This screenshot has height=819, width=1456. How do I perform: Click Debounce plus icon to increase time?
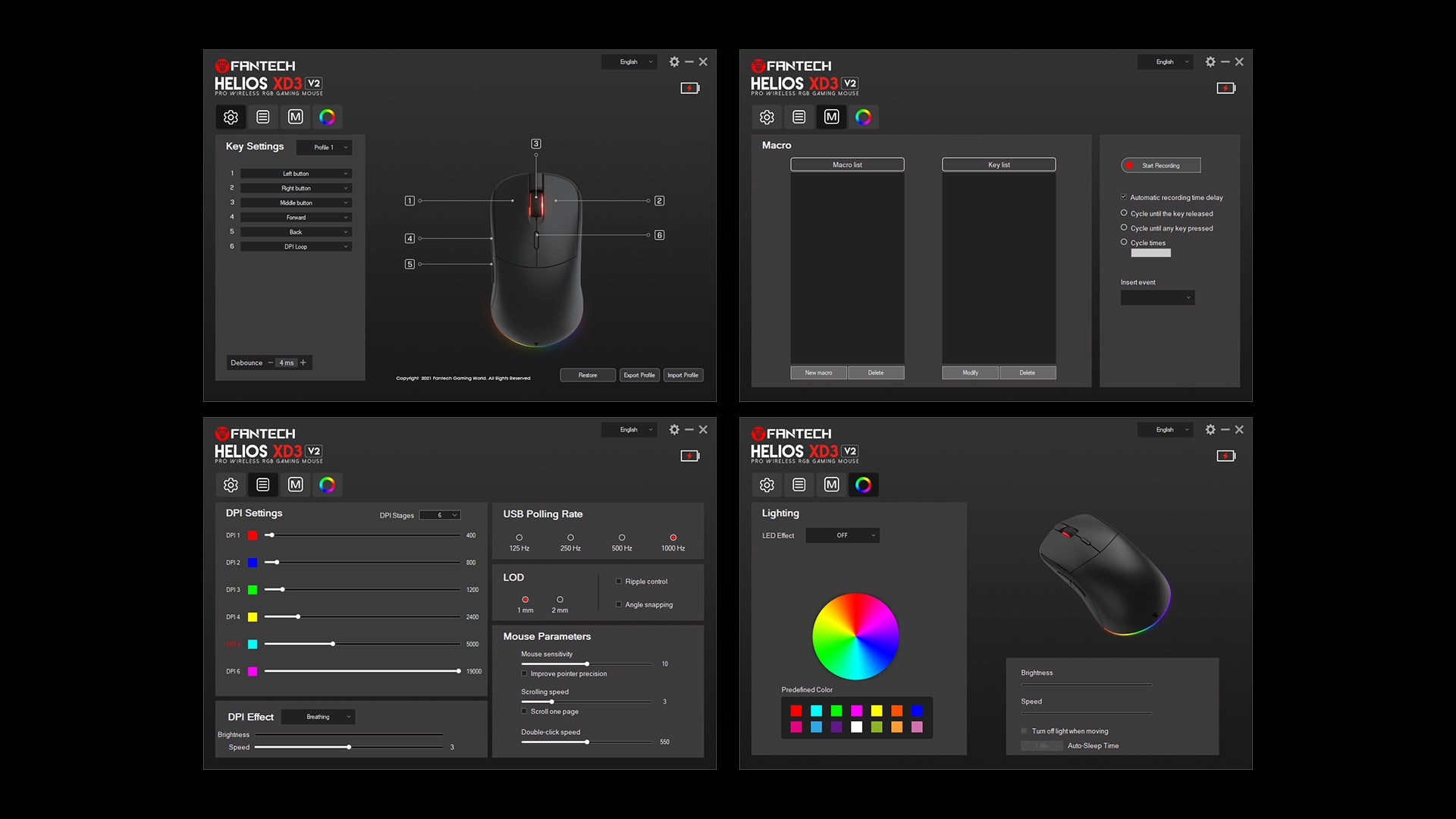[x=303, y=362]
